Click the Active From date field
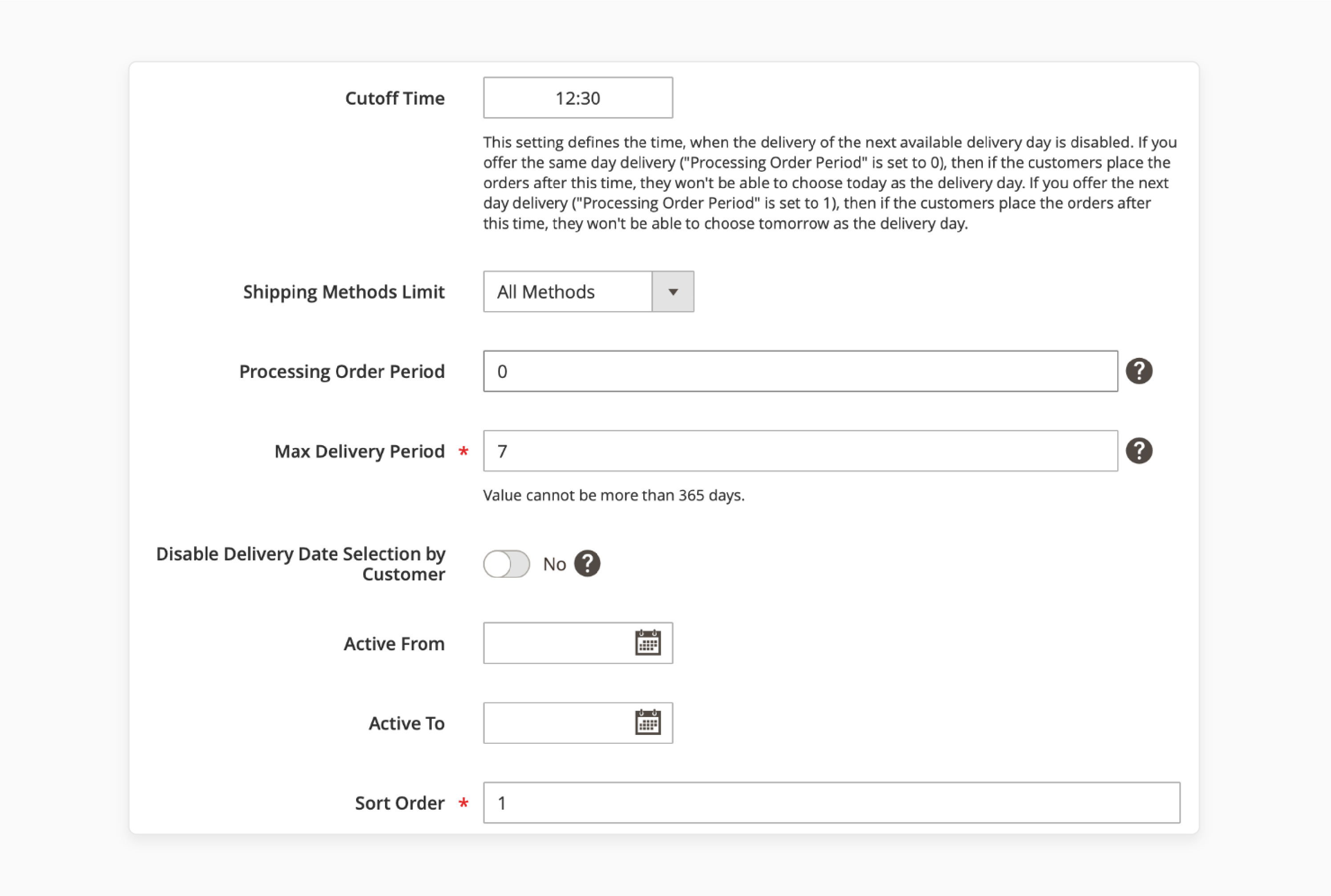Viewport: 1331px width, 896px height. [x=578, y=643]
